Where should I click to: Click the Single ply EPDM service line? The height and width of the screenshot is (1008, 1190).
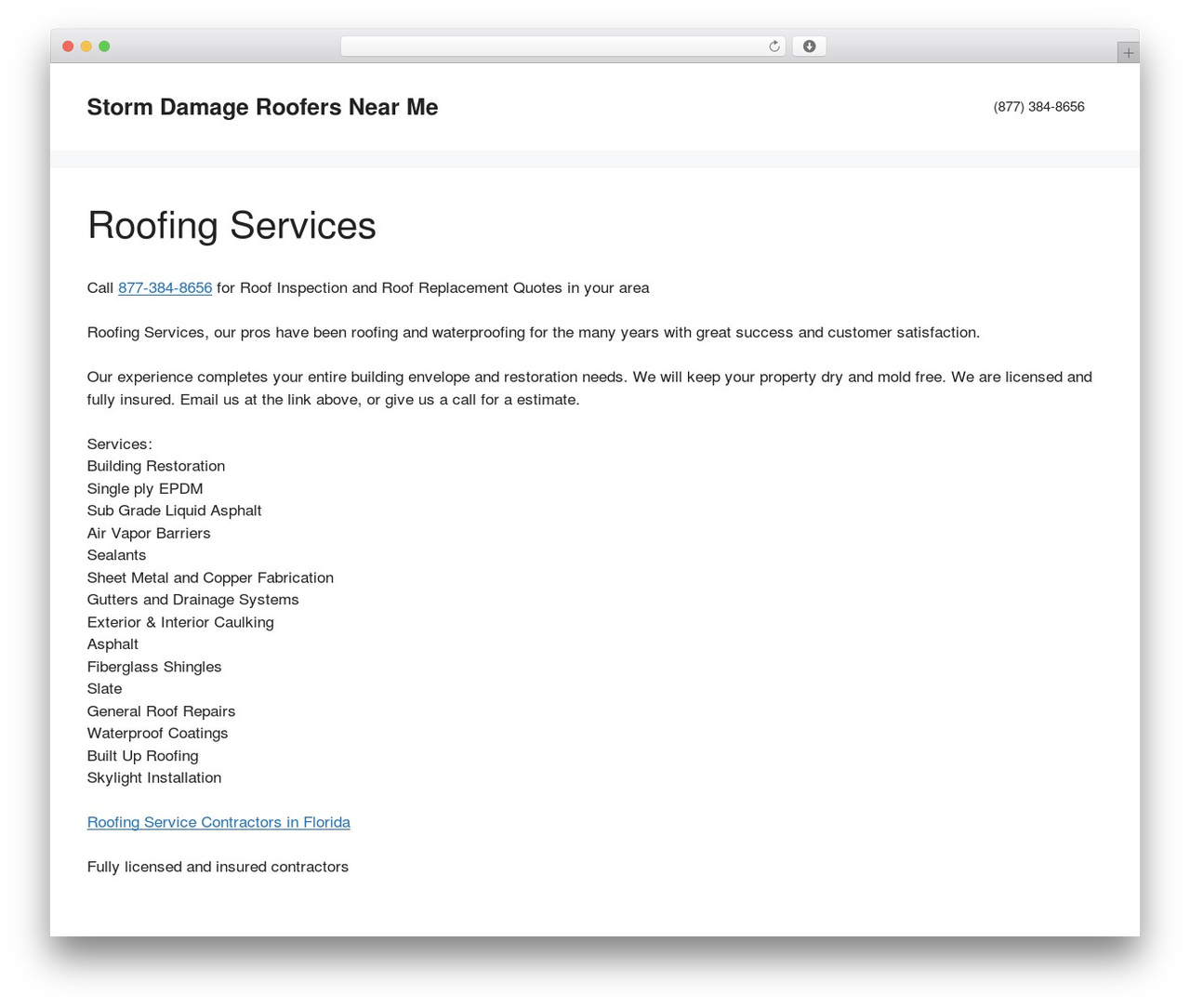(145, 488)
